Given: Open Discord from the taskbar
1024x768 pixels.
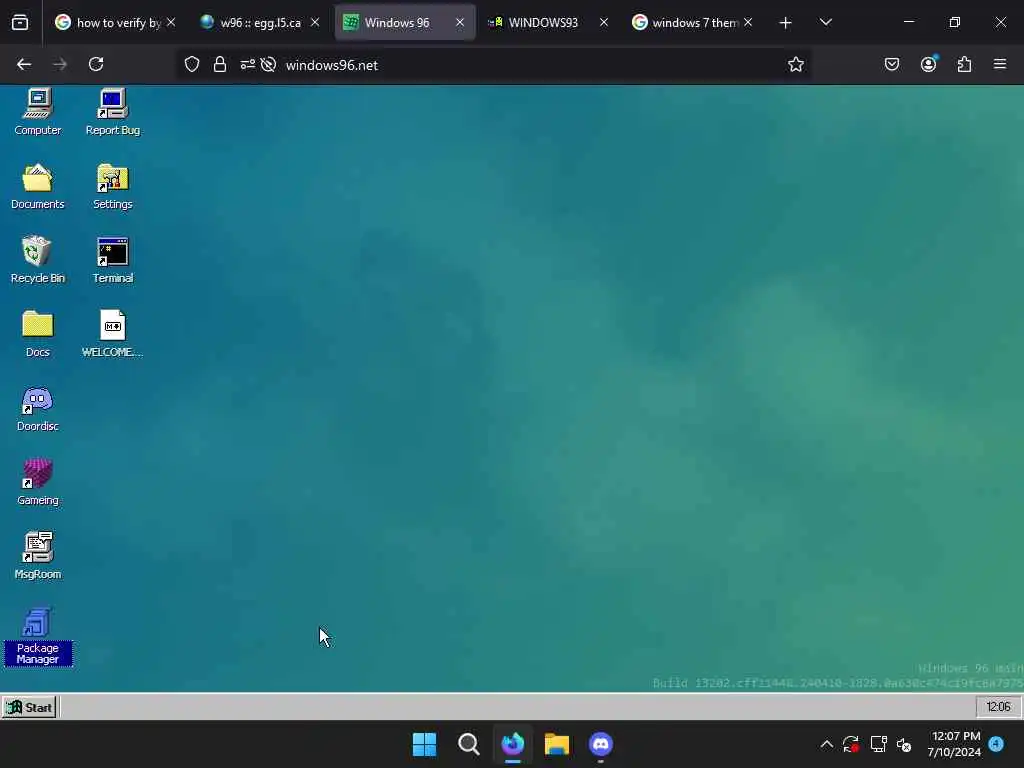Looking at the screenshot, I should click(x=601, y=744).
